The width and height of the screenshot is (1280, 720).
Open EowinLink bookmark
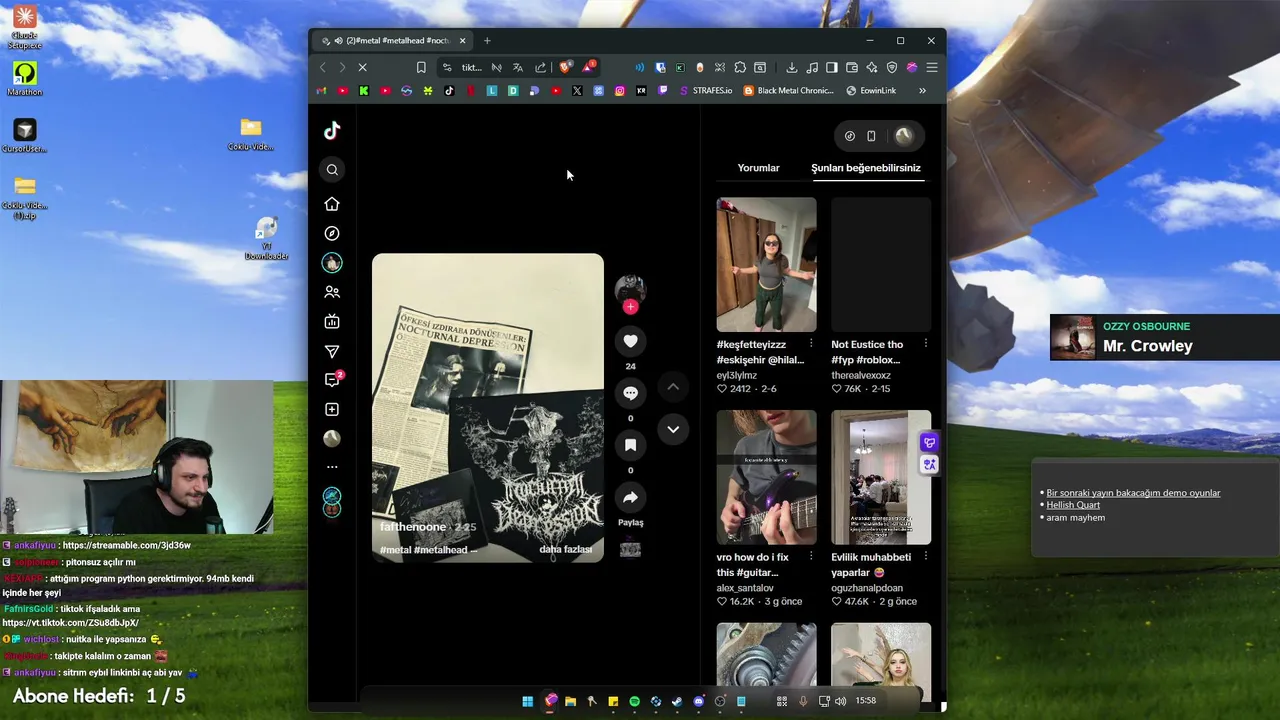point(871,90)
